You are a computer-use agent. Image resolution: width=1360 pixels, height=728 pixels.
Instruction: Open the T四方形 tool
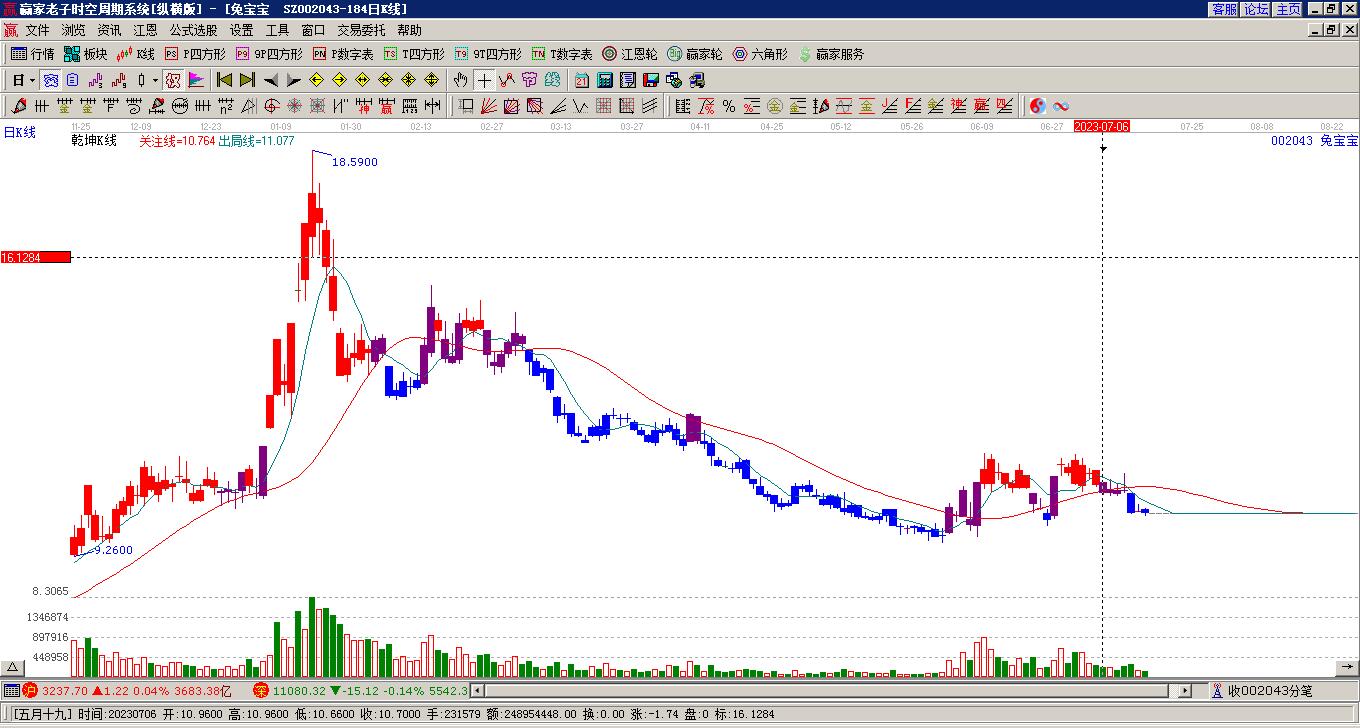(414, 54)
